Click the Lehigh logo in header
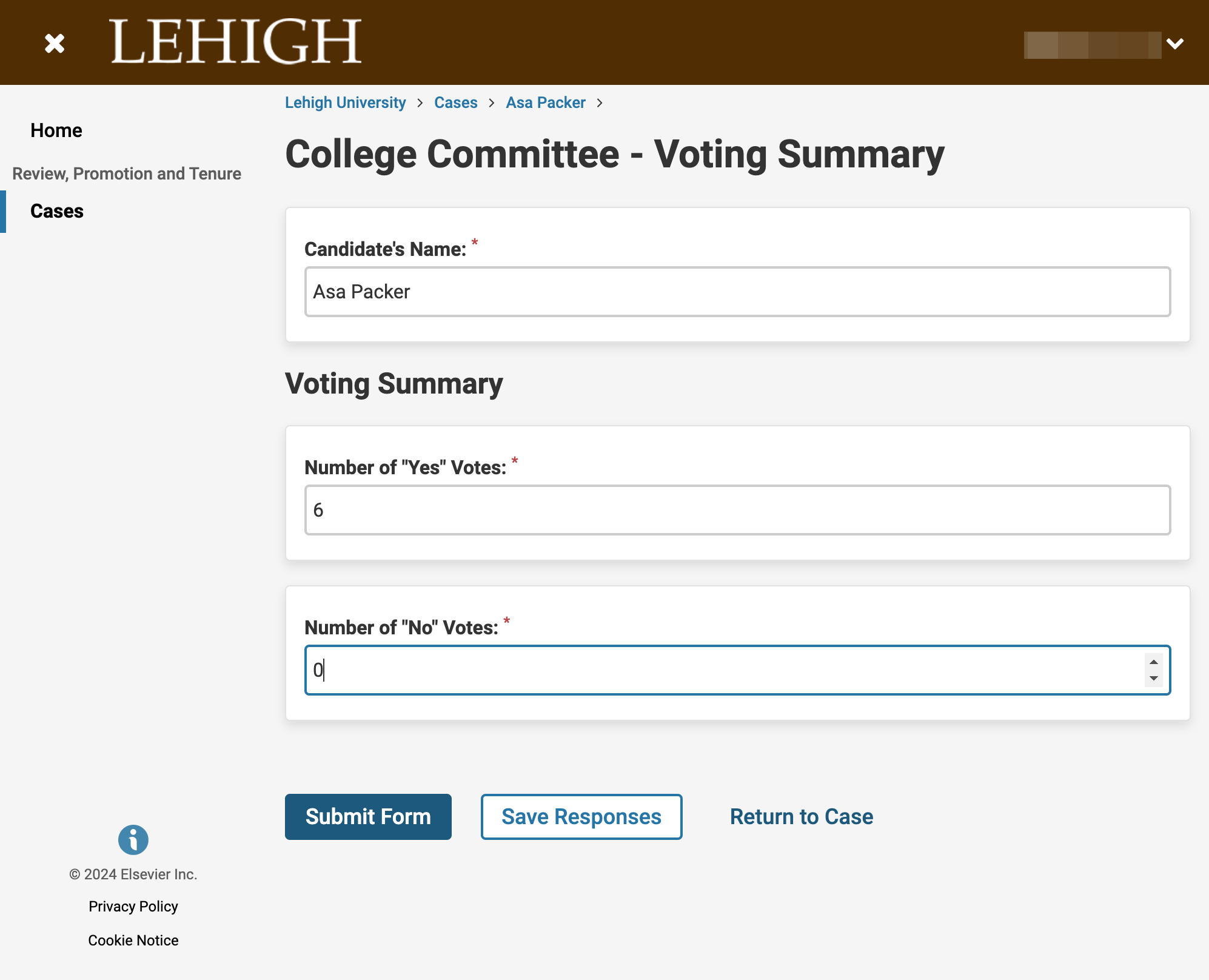 point(236,41)
